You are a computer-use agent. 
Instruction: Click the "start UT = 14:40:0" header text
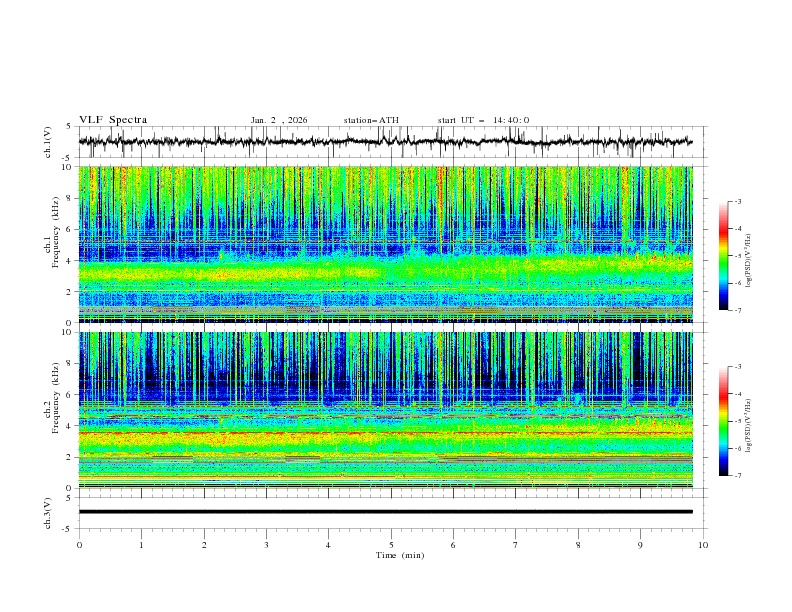coord(483,120)
